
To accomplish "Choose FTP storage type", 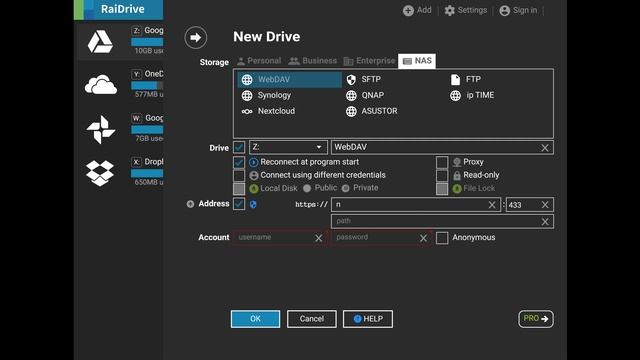I will [466, 80].
